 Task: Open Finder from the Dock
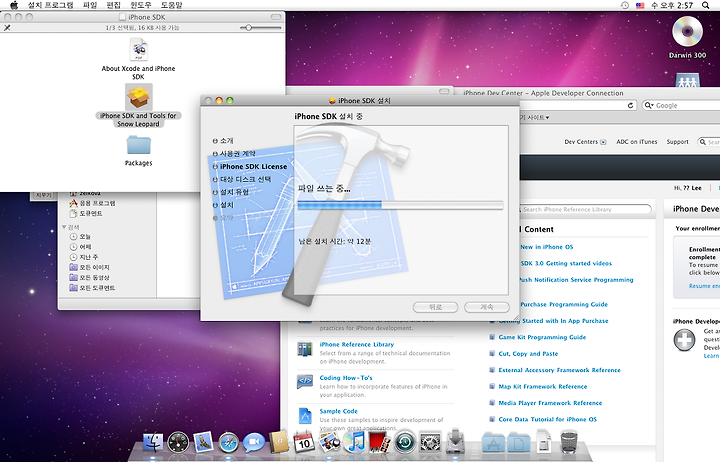[153, 442]
